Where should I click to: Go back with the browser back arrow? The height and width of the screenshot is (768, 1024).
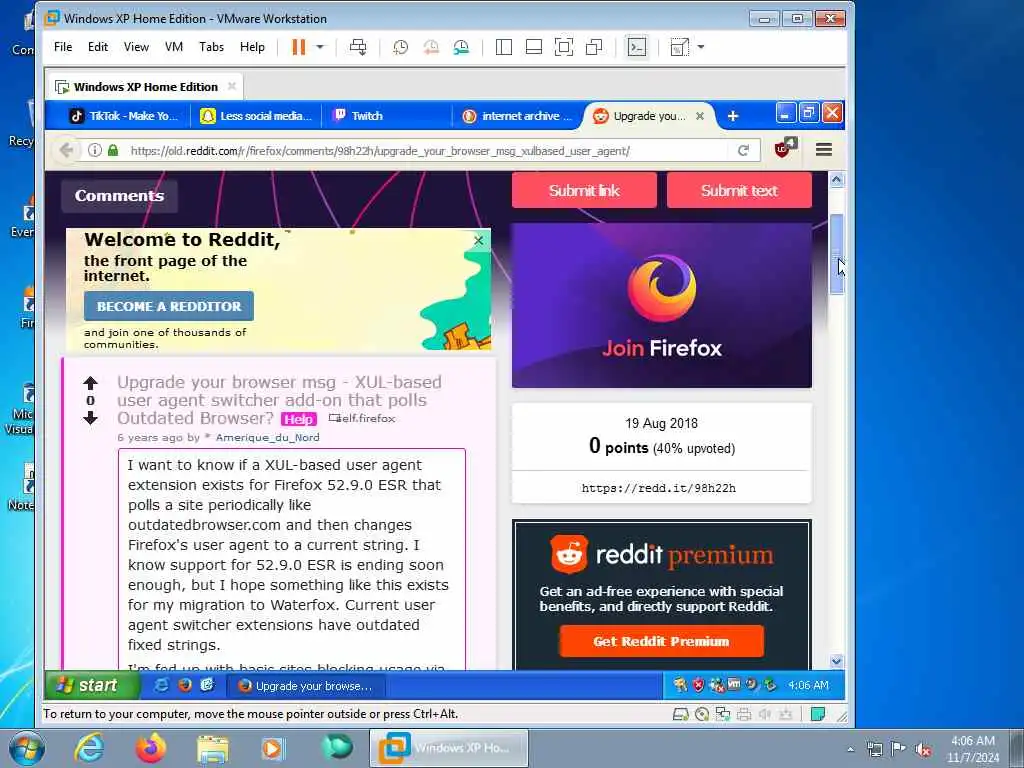pos(66,150)
